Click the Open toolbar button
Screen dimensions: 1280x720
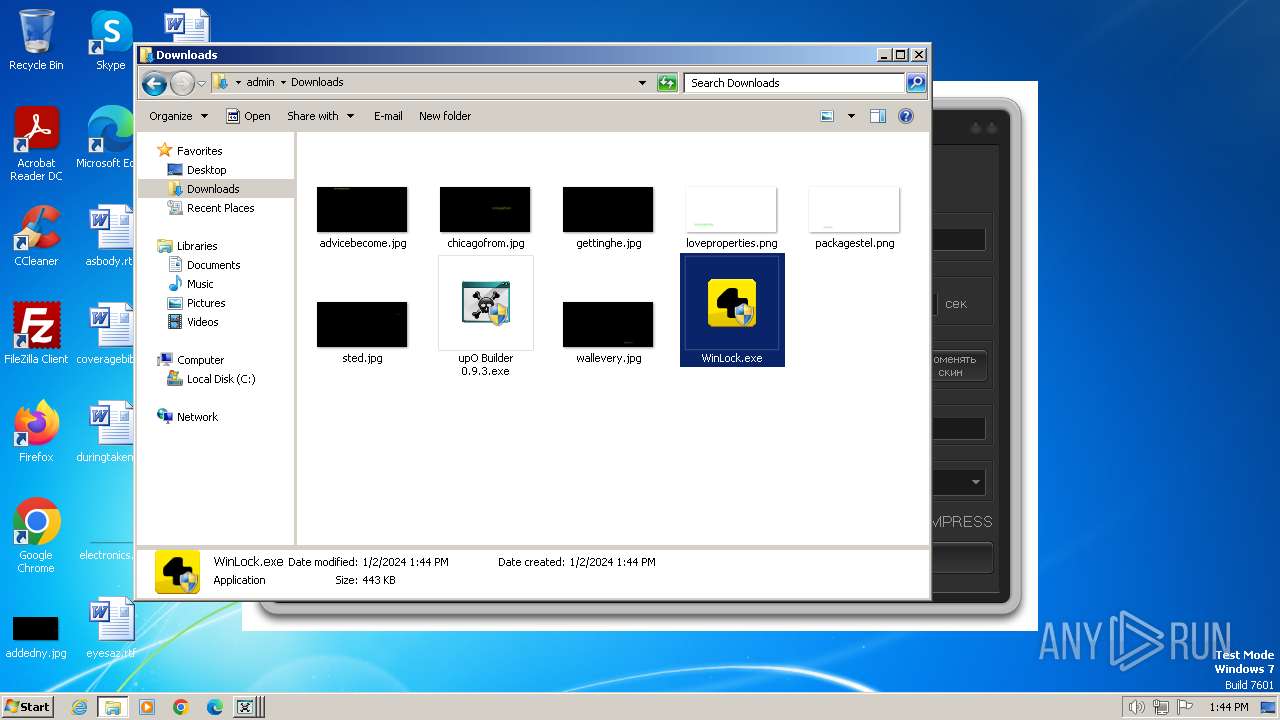pyautogui.click(x=248, y=116)
